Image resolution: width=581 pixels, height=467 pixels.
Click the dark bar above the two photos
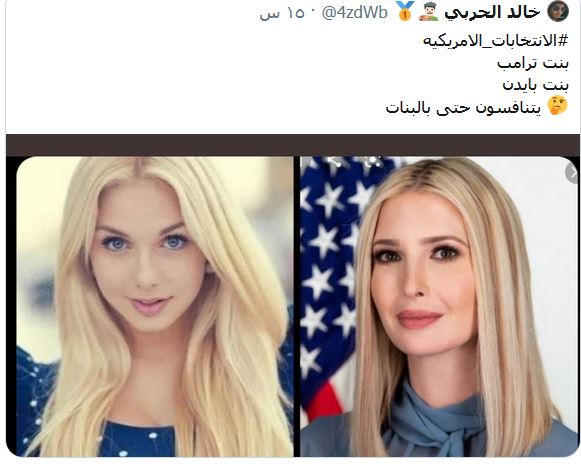coord(293,145)
